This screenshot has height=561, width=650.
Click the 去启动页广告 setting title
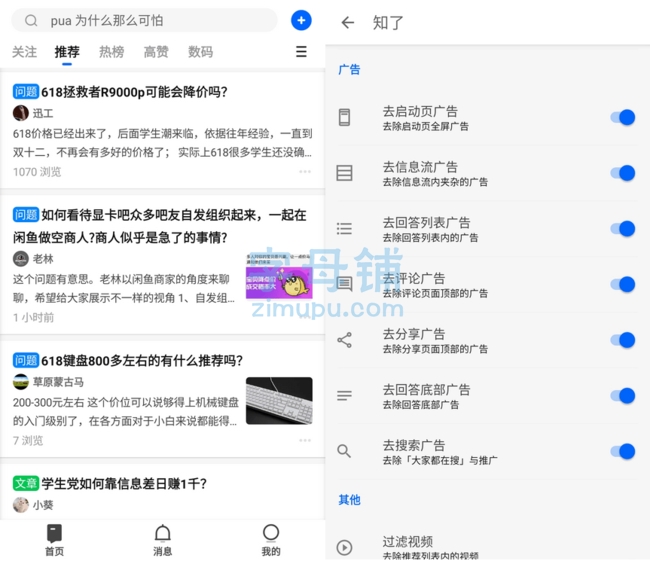tap(420, 111)
